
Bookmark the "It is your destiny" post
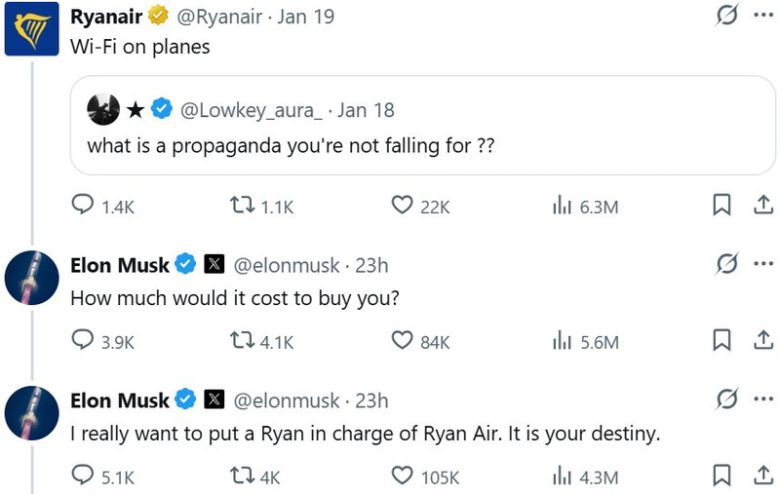coord(721,477)
